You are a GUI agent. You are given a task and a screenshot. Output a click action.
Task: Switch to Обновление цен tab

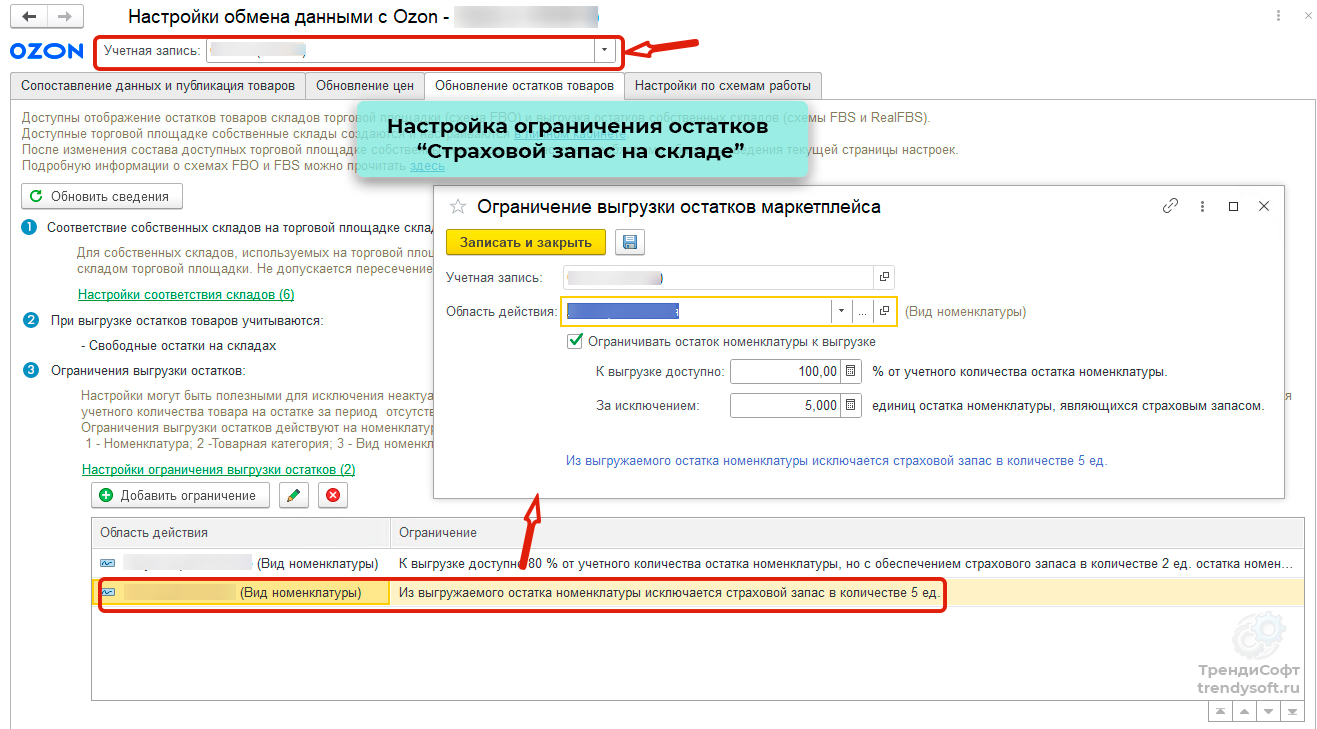click(x=365, y=86)
